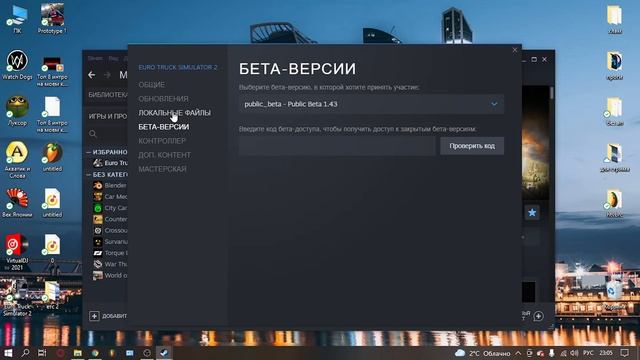Image resolution: width=640 pixels, height=360 pixels.
Task: Click the favorite star button in Steam
Action: click(x=532, y=213)
